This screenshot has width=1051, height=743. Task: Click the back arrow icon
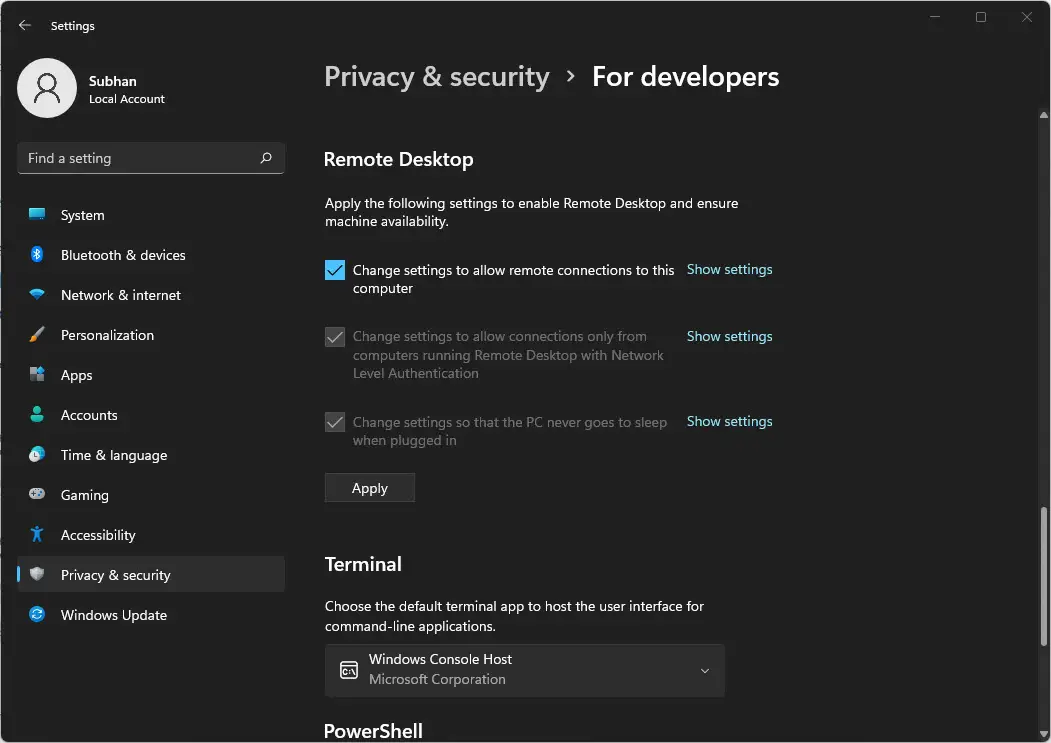click(x=25, y=25)
